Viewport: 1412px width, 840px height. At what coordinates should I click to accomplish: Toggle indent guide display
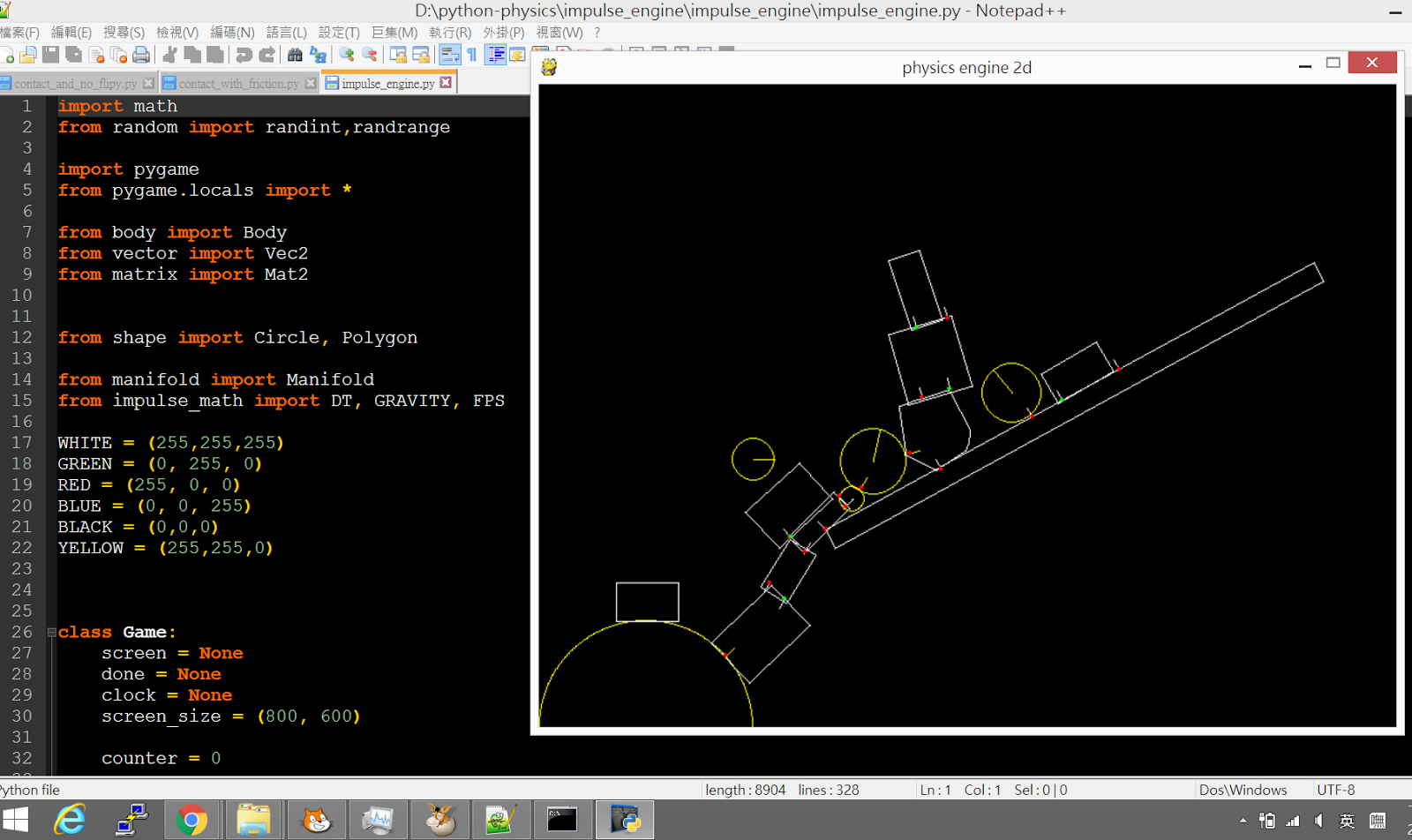(496, 56)
